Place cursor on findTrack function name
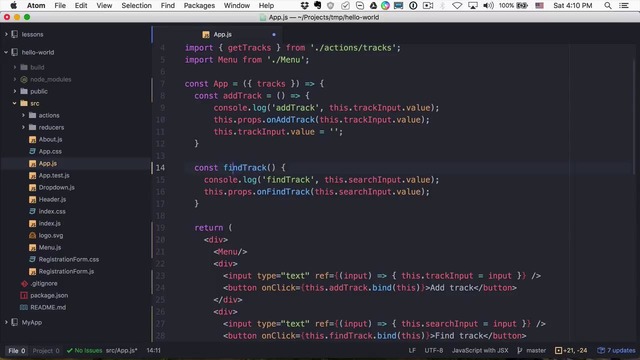 245,168
